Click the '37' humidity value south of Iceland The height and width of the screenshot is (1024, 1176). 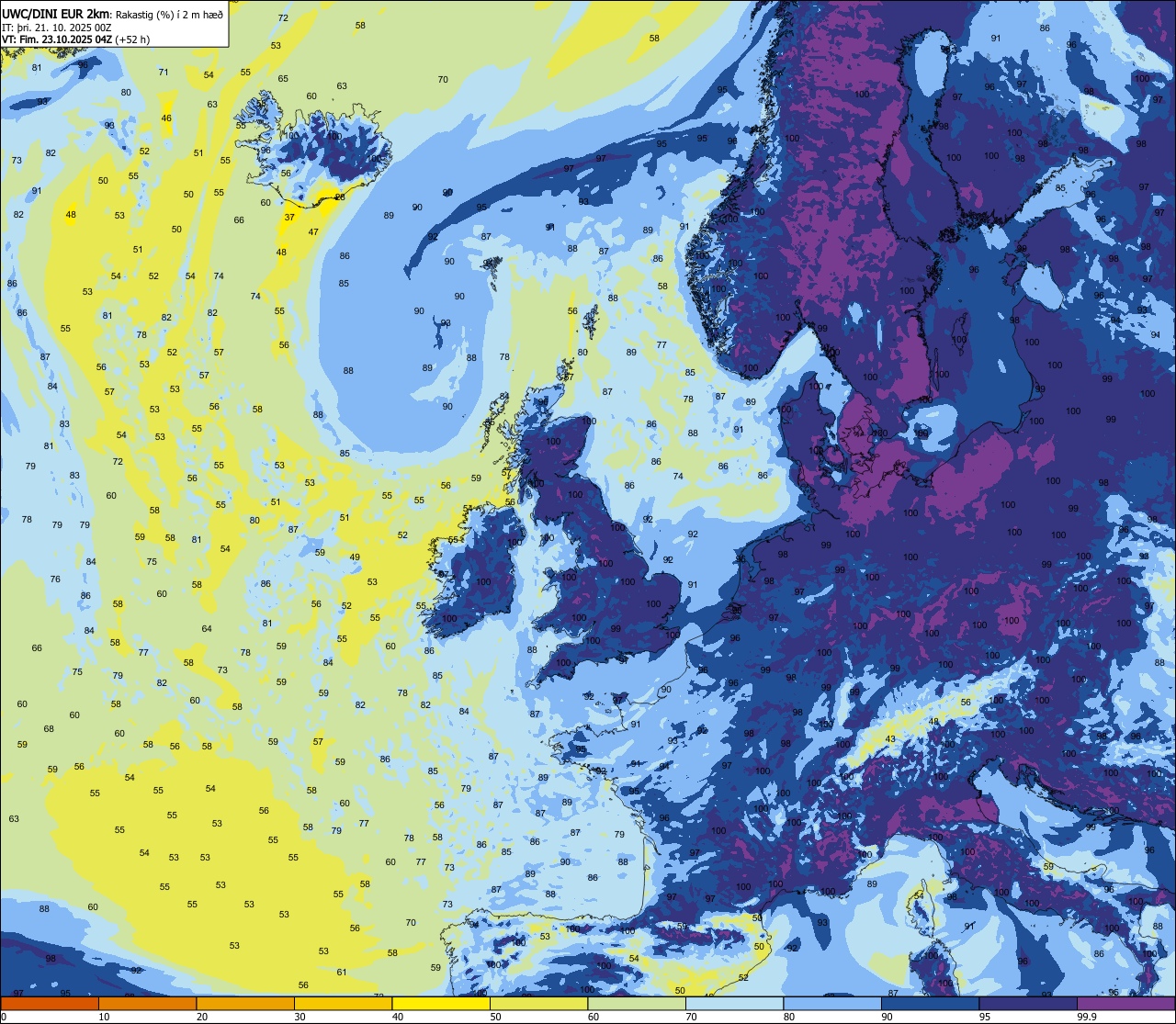point(289,218)
